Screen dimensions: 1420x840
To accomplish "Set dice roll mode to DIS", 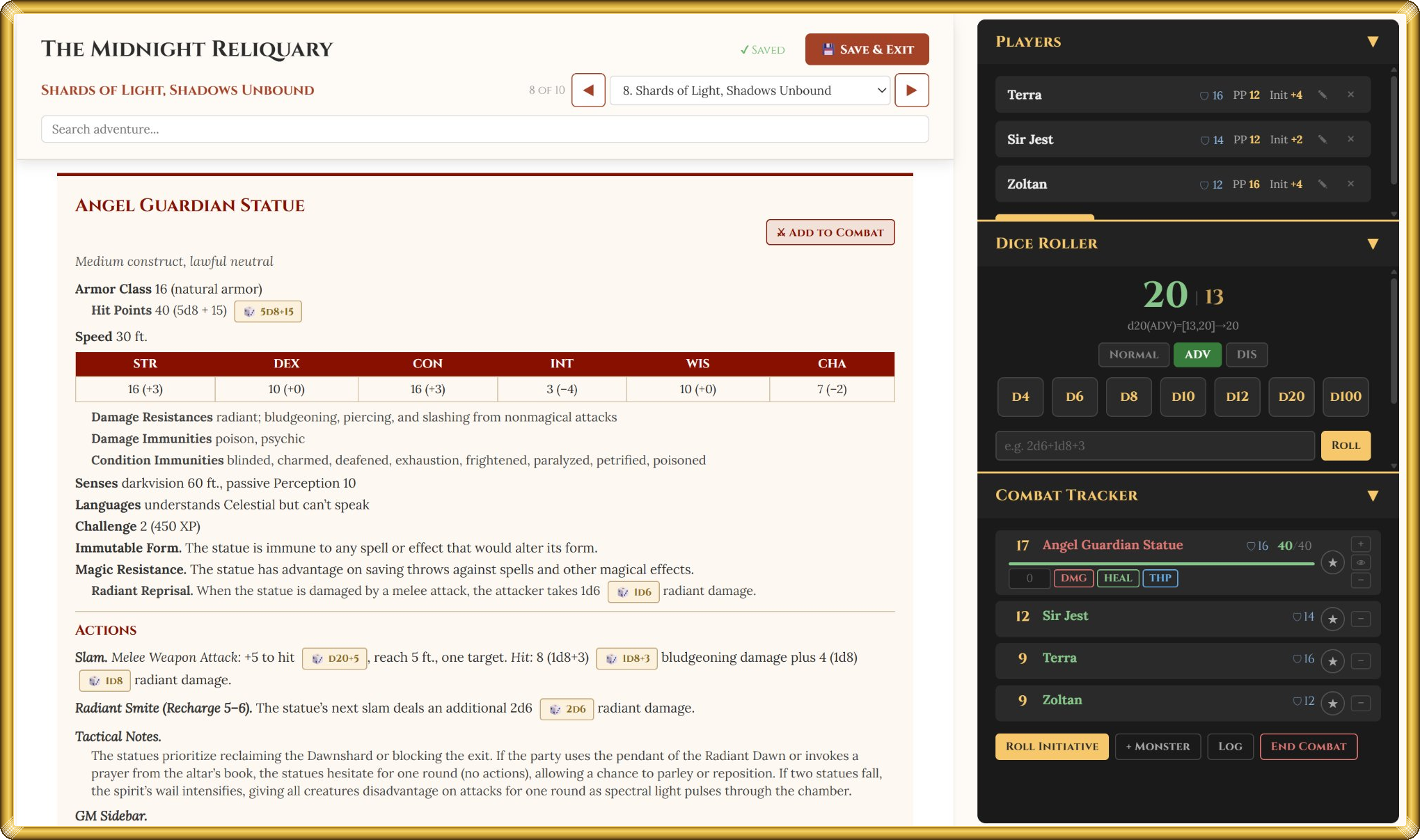I will pyautogui.click(x=1246, y=354).
